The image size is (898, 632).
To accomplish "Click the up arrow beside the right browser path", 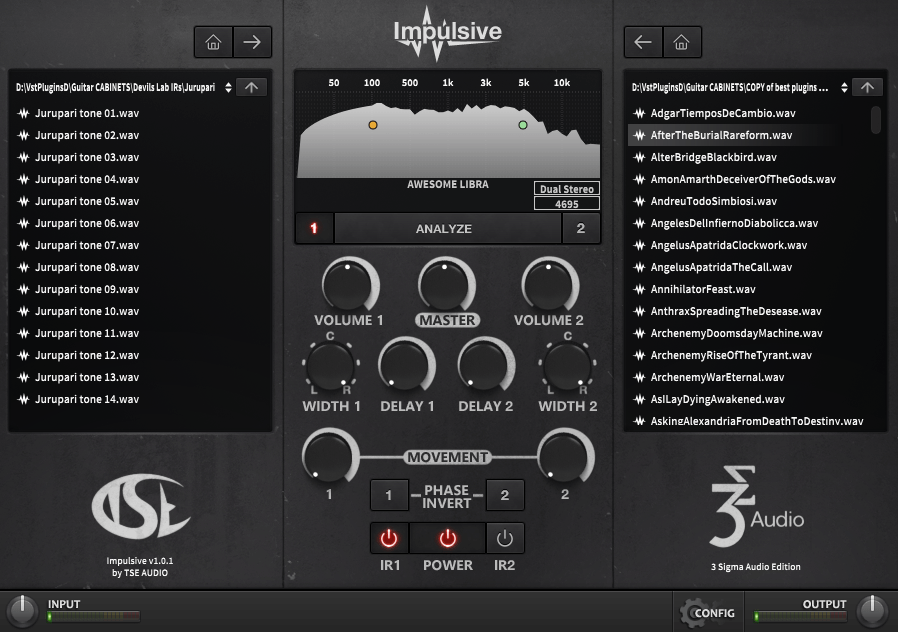I will pos(867,87).
